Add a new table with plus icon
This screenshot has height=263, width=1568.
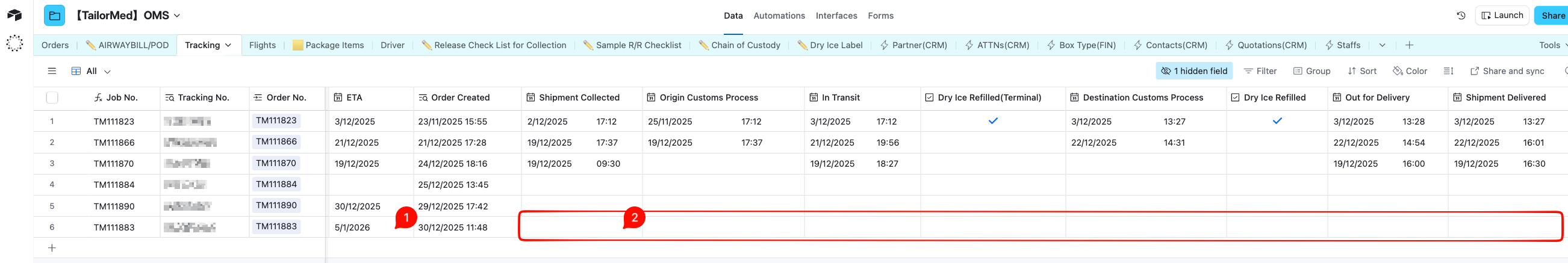1409,45
